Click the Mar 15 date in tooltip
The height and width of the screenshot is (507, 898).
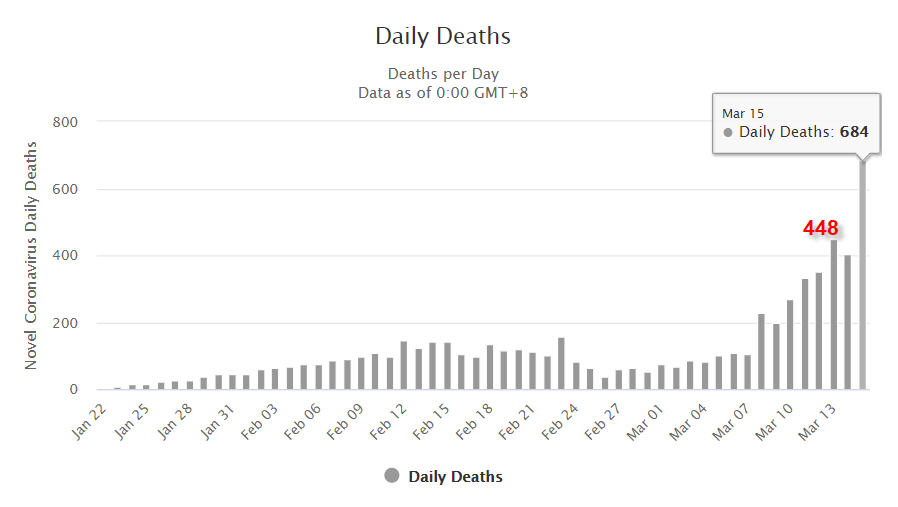[742, 114]
